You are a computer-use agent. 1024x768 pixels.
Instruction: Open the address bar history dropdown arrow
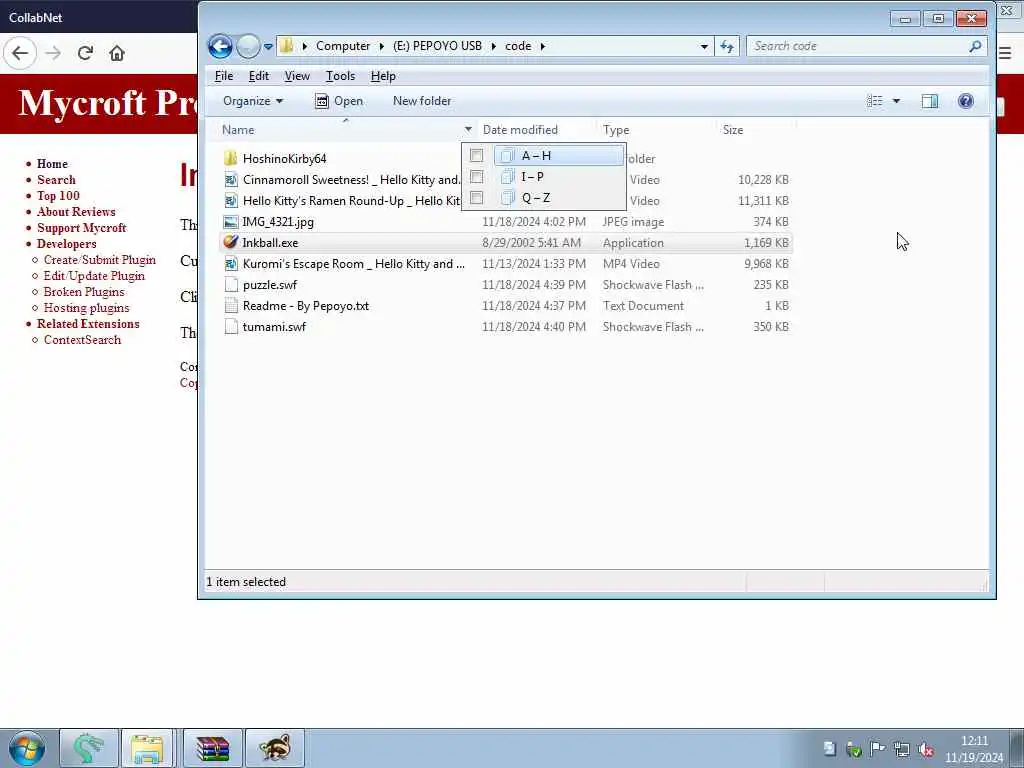click(704, 46)
